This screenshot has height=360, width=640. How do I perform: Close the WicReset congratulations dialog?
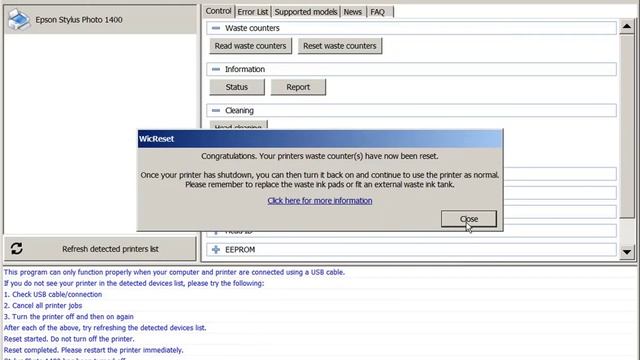(469, 219)
